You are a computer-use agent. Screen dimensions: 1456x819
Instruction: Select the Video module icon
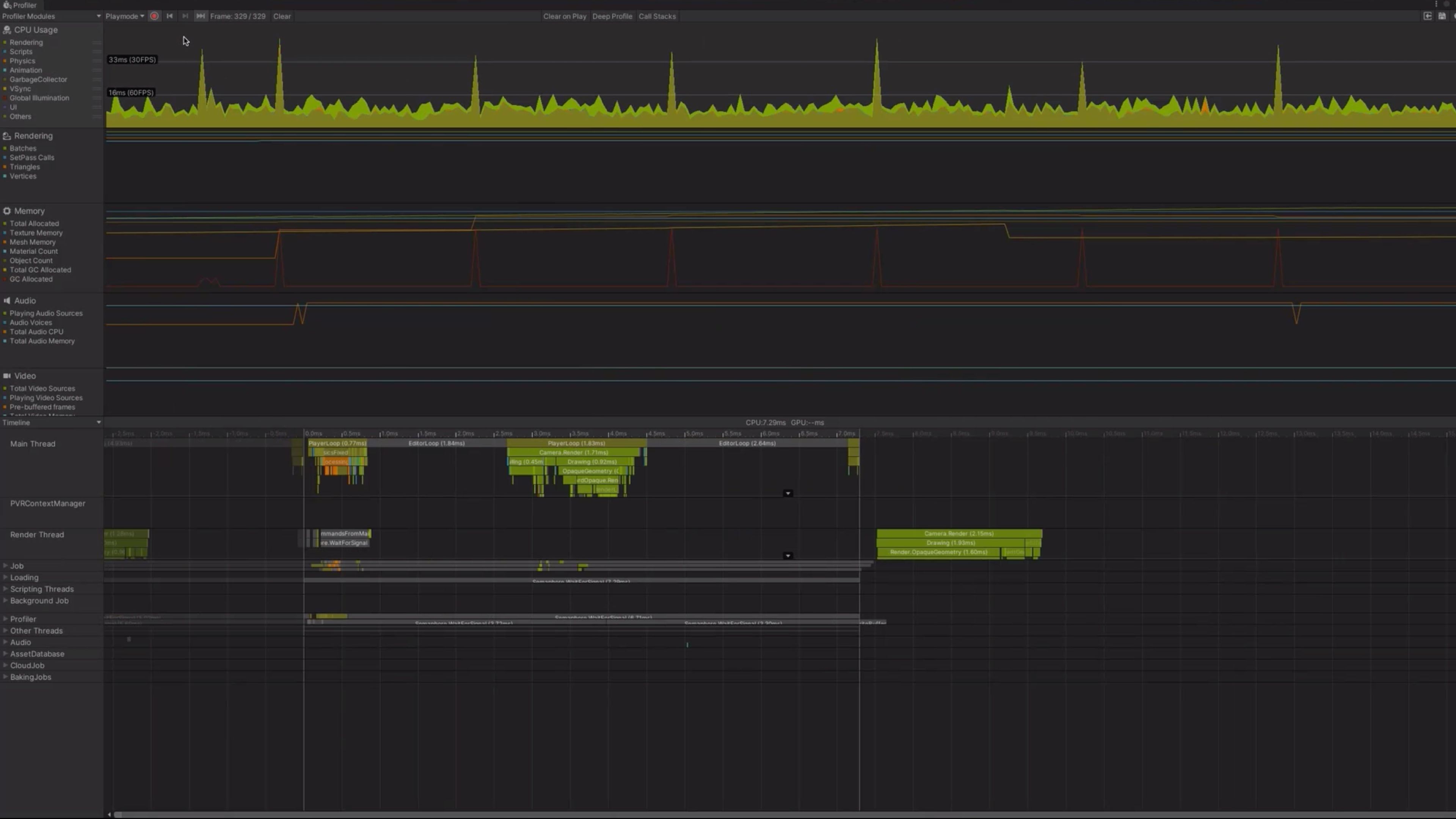point(7,375)
